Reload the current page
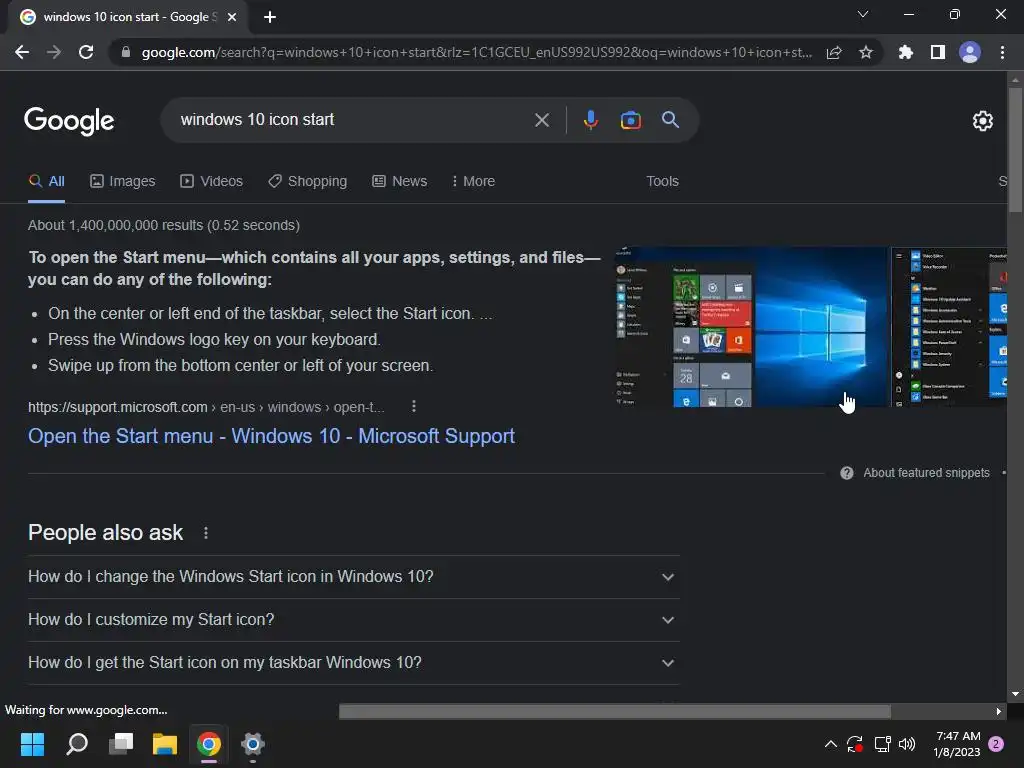This screenshot has width=1024, height=768. 86,52
